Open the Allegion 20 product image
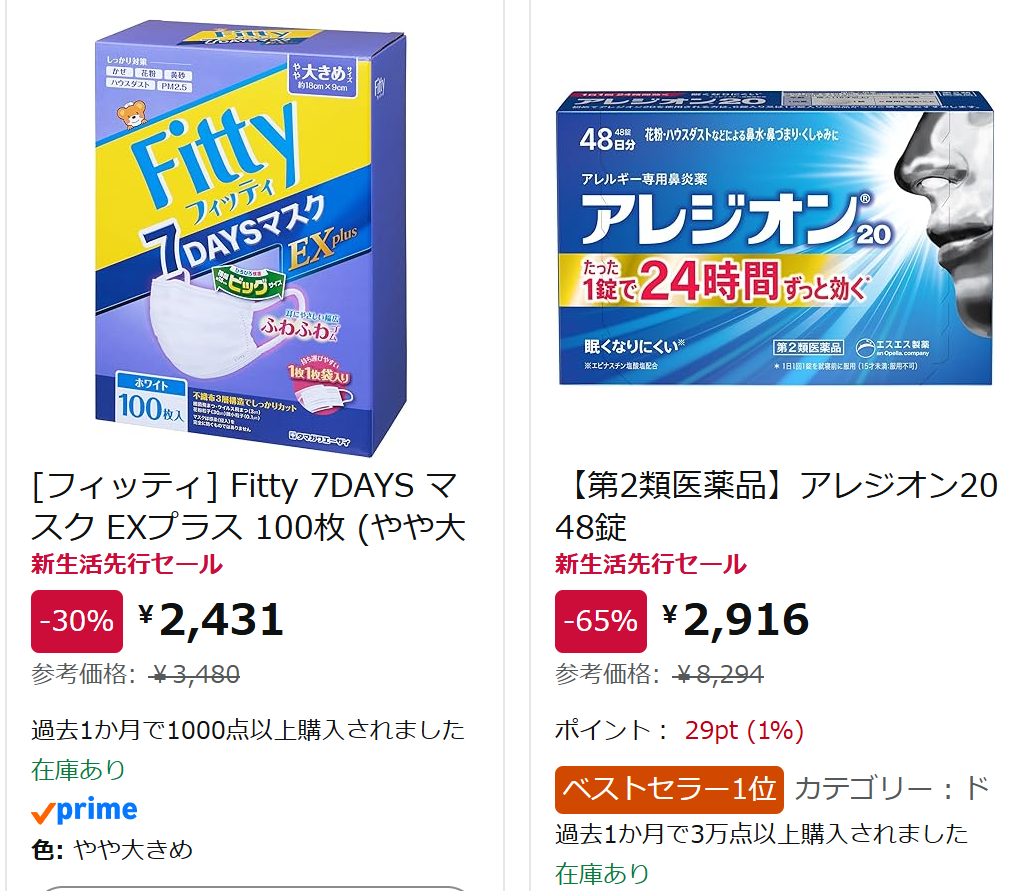This screenshot has width=1018, height=891. click(775, 238)
